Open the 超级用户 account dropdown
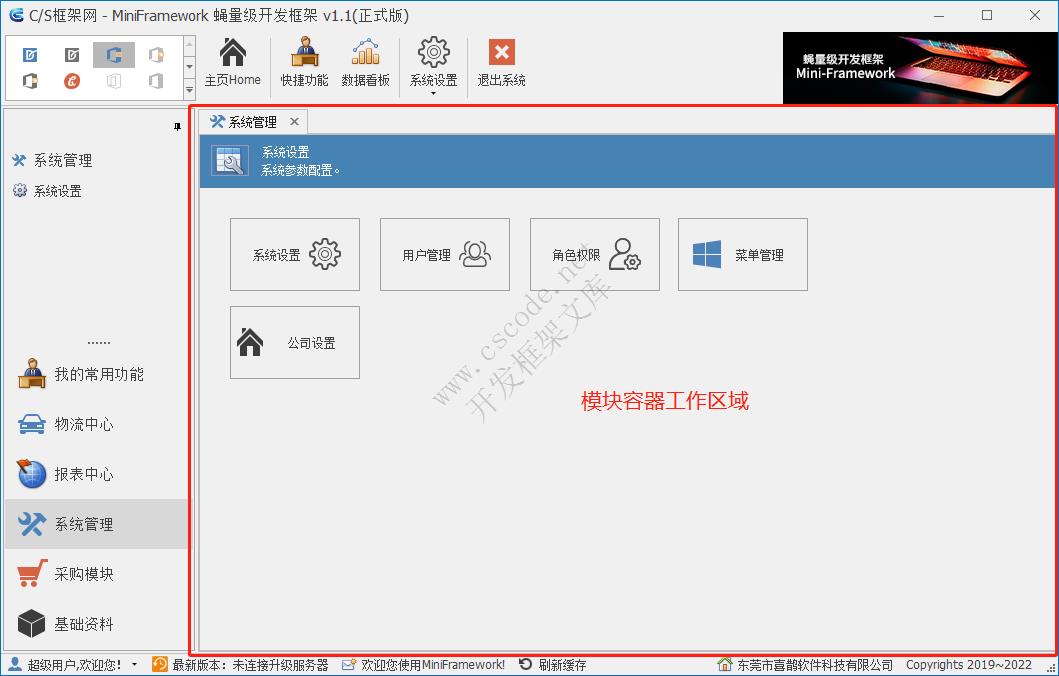The width and height of the screenshot is (1059, 676). [x=135, y=664]
